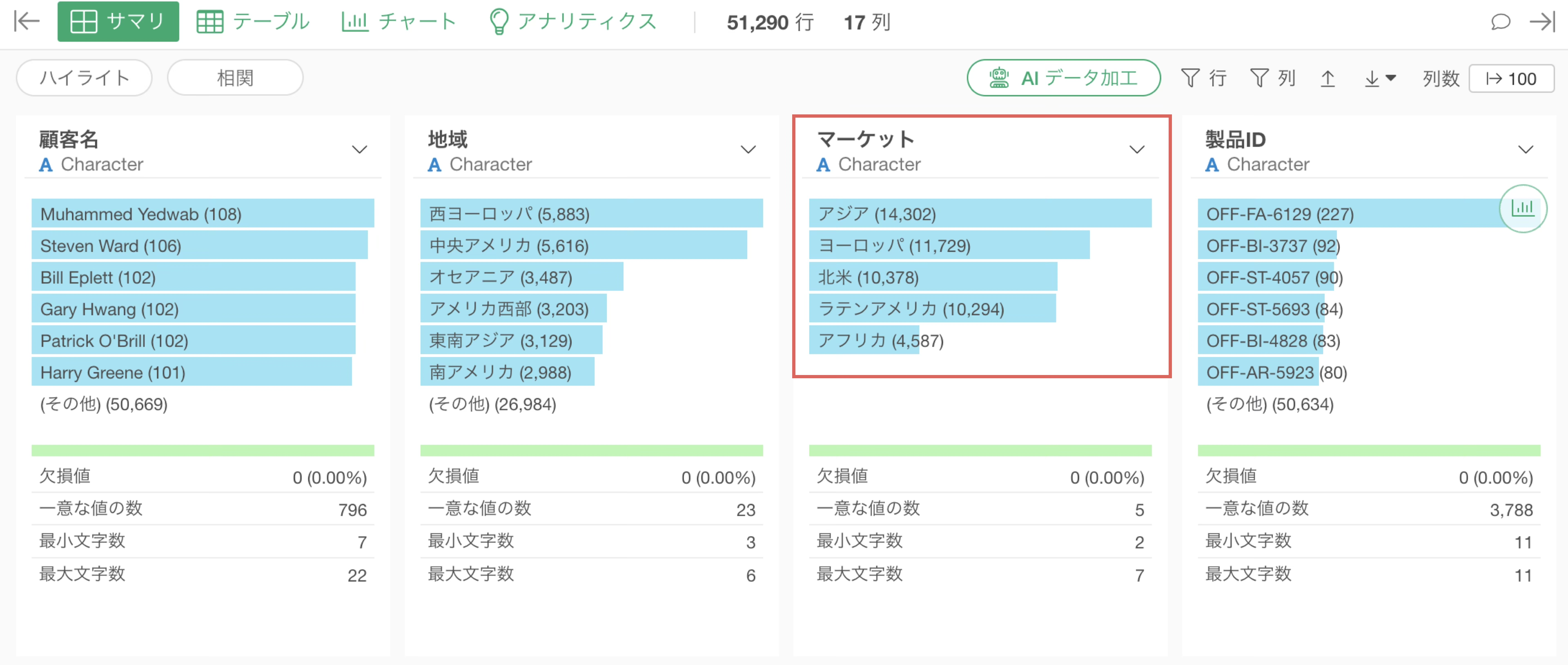Click the collapse-left arrow icon
This screenshot has width=1568, height=665.
coord(26,22)
